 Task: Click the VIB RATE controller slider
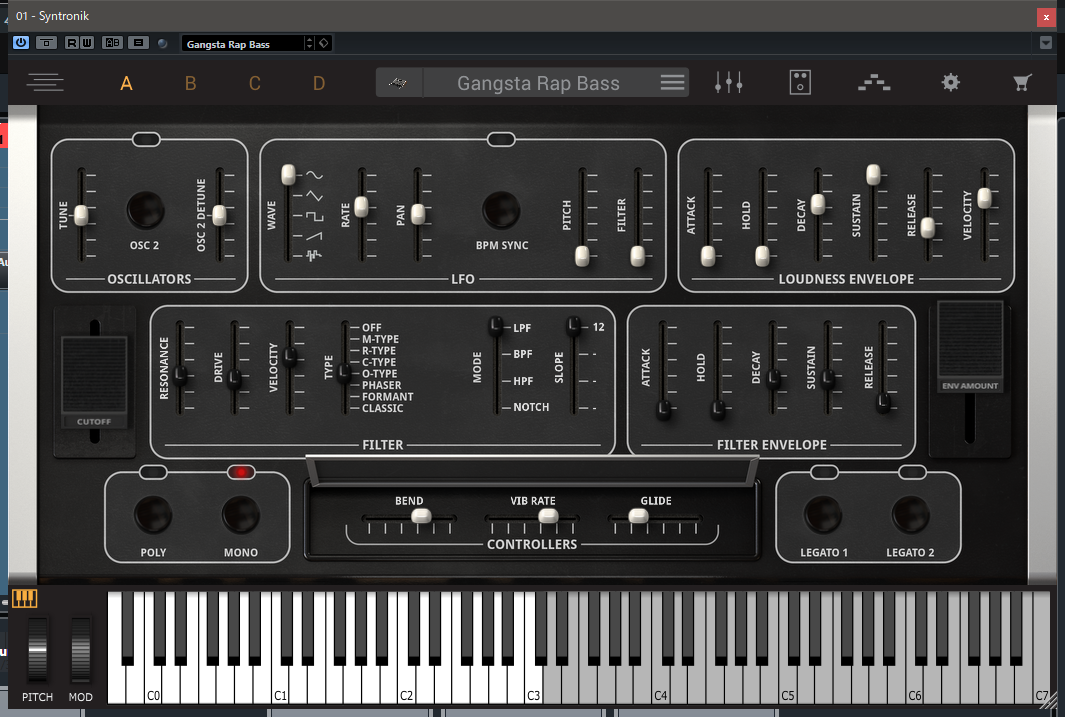coord(548,516)
